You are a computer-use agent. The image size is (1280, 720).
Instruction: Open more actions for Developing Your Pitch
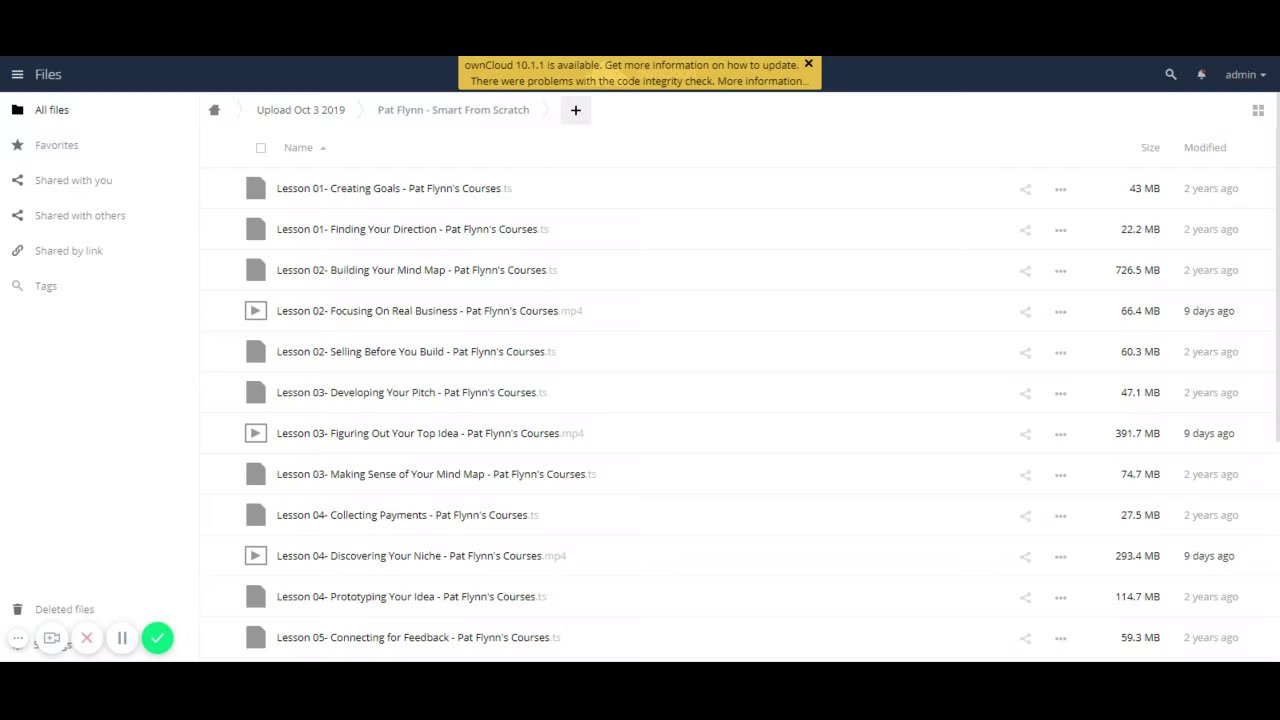click(1060, 393)
